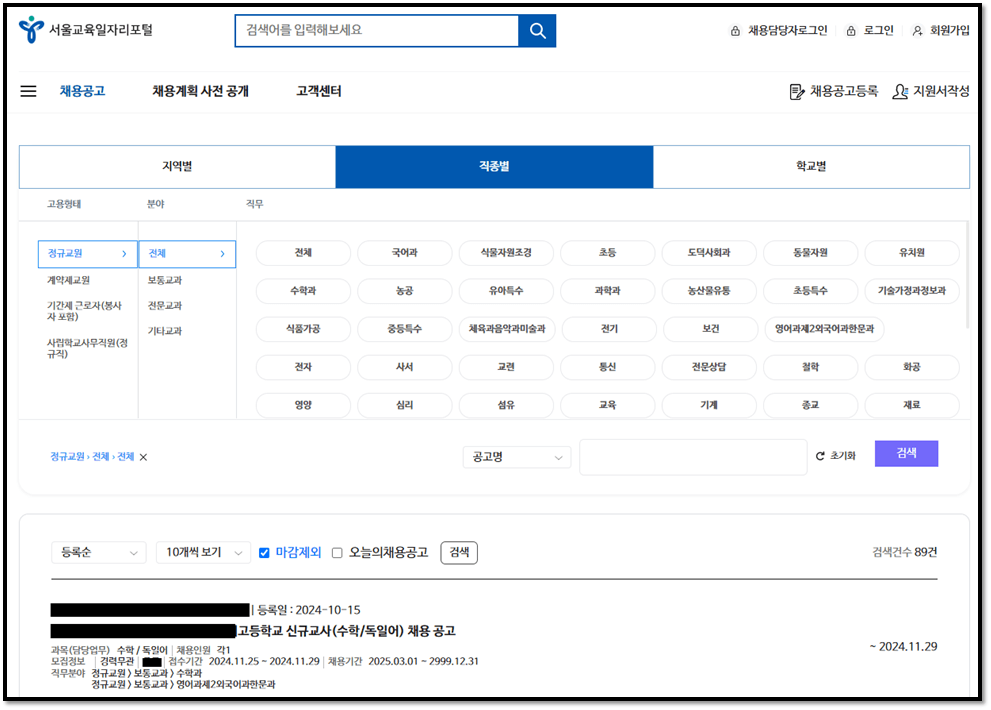Screen dimensions: 991x710
Task: Click the search magnifier icon
Action: click(536, 30)
